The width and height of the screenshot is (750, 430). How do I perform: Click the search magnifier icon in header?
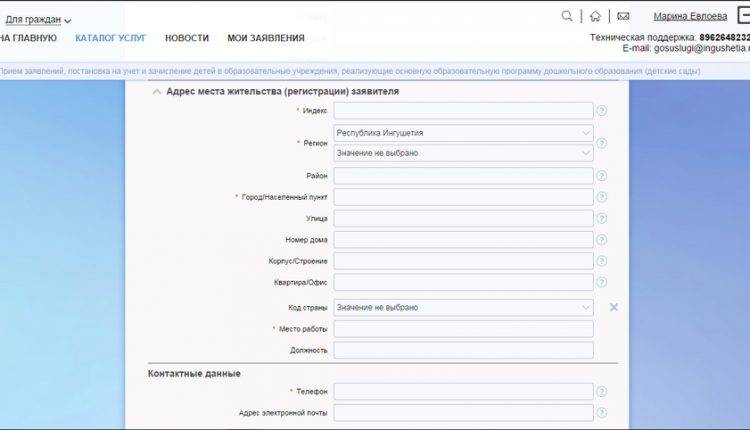click(567, 16)
